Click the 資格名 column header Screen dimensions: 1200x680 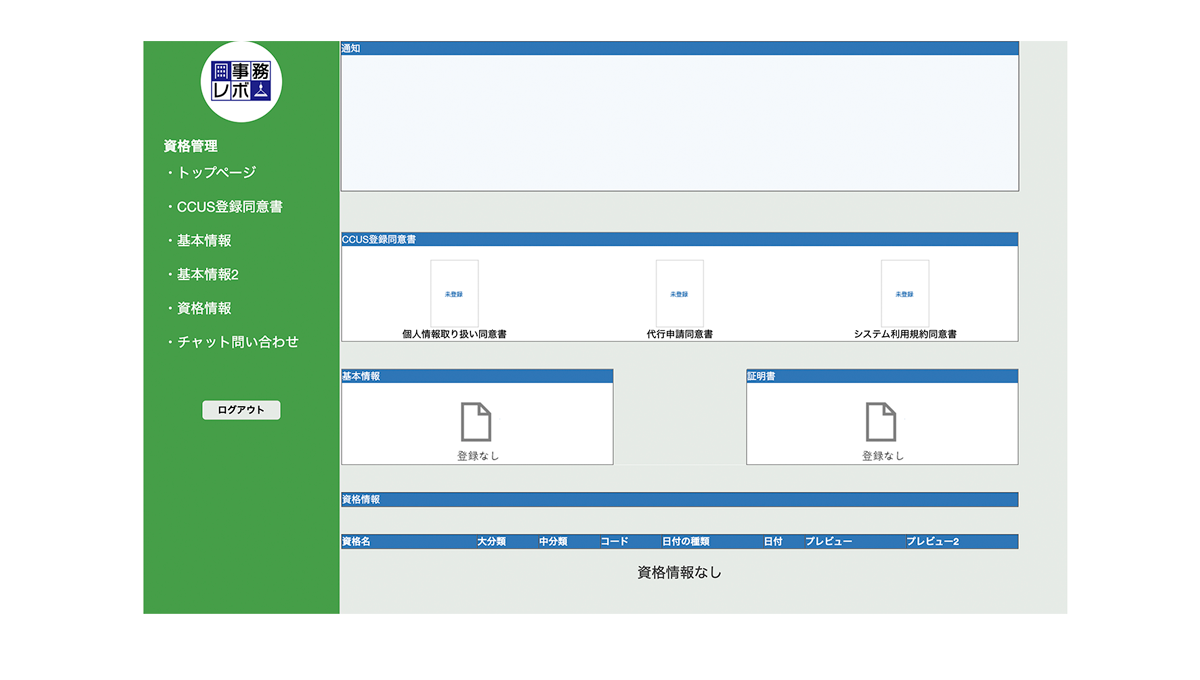tap(356, 541)
